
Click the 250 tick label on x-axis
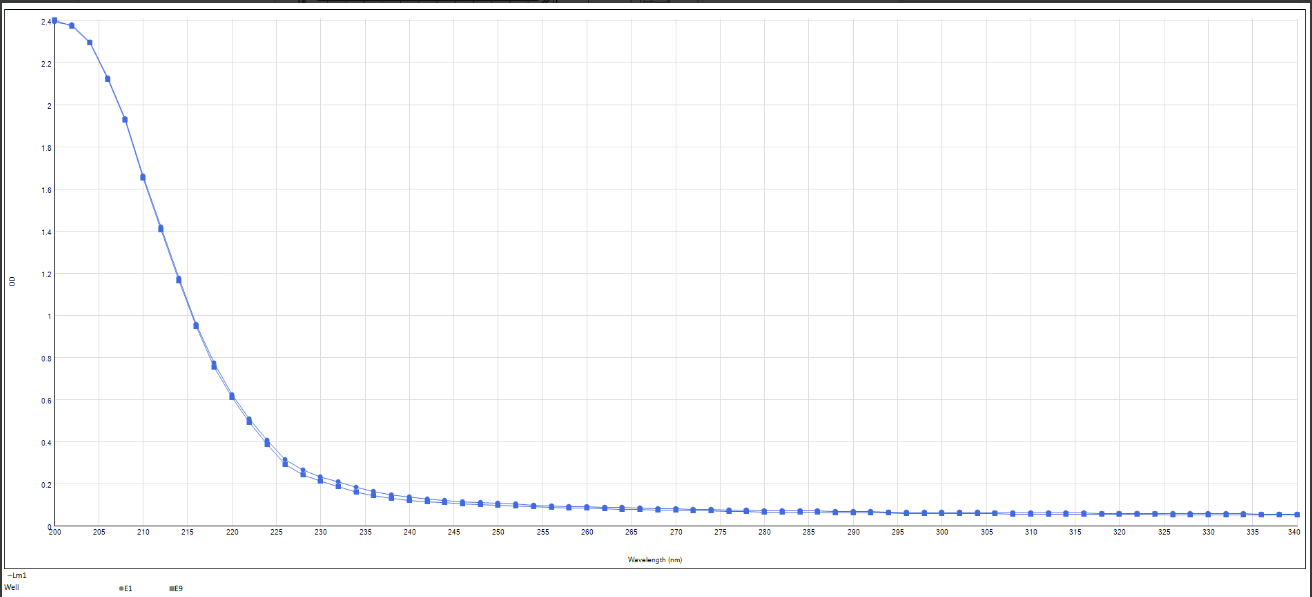pyautogui.click(x=498, y=533)
